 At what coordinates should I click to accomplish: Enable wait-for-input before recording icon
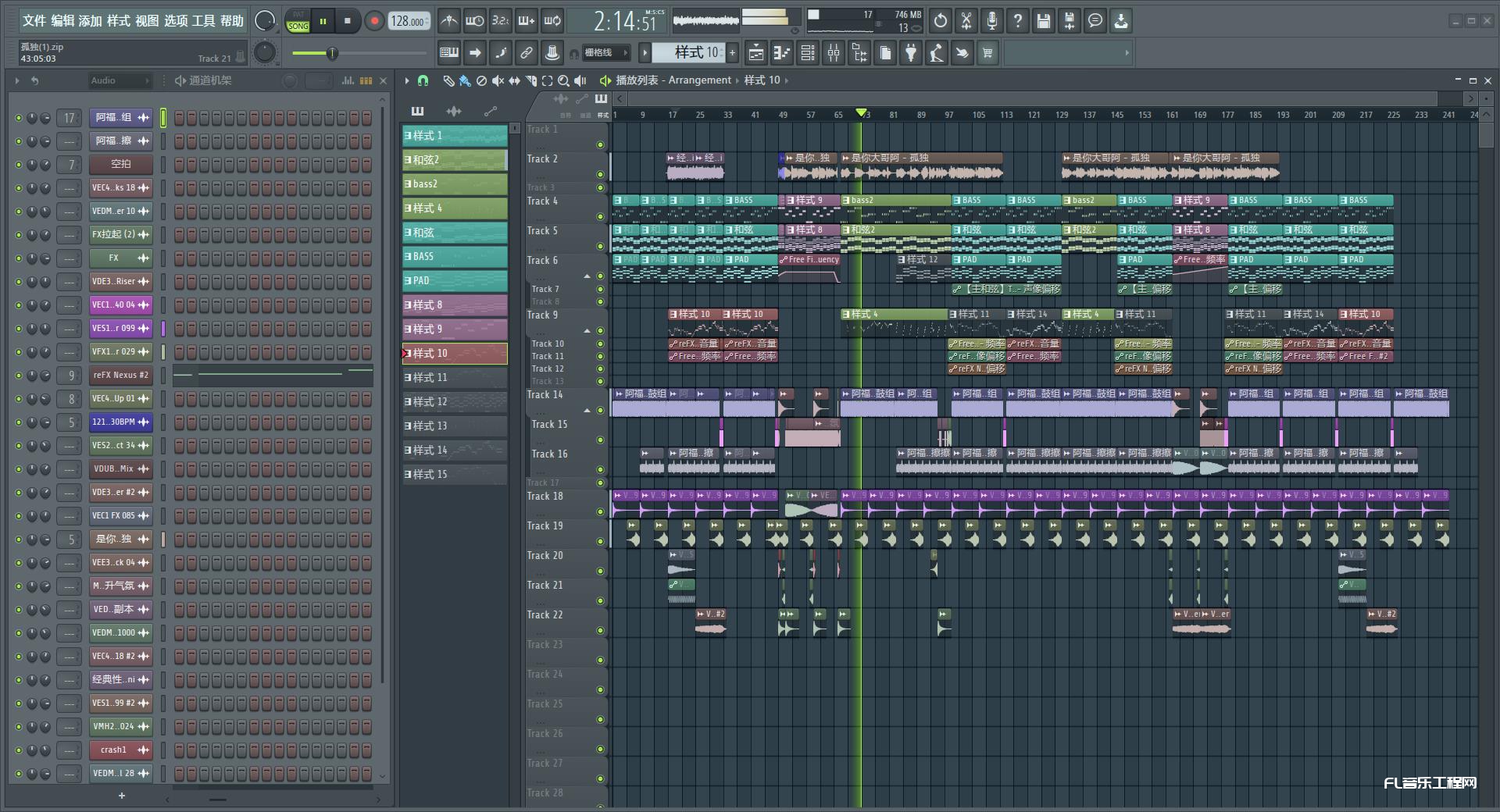pos(474,21)
